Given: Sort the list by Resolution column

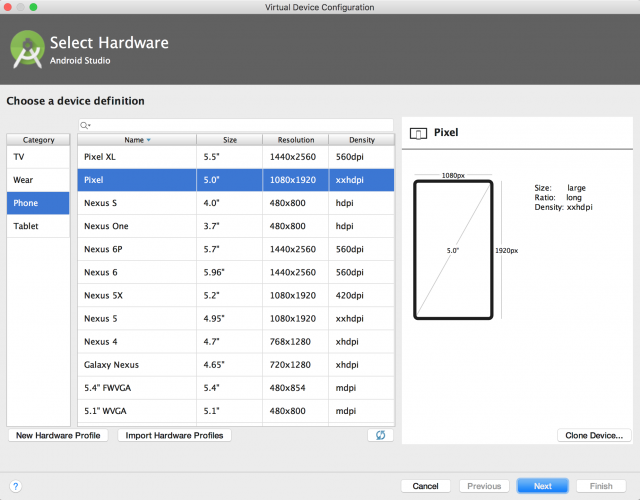Looking at the screenshot, I should (296, 140).
